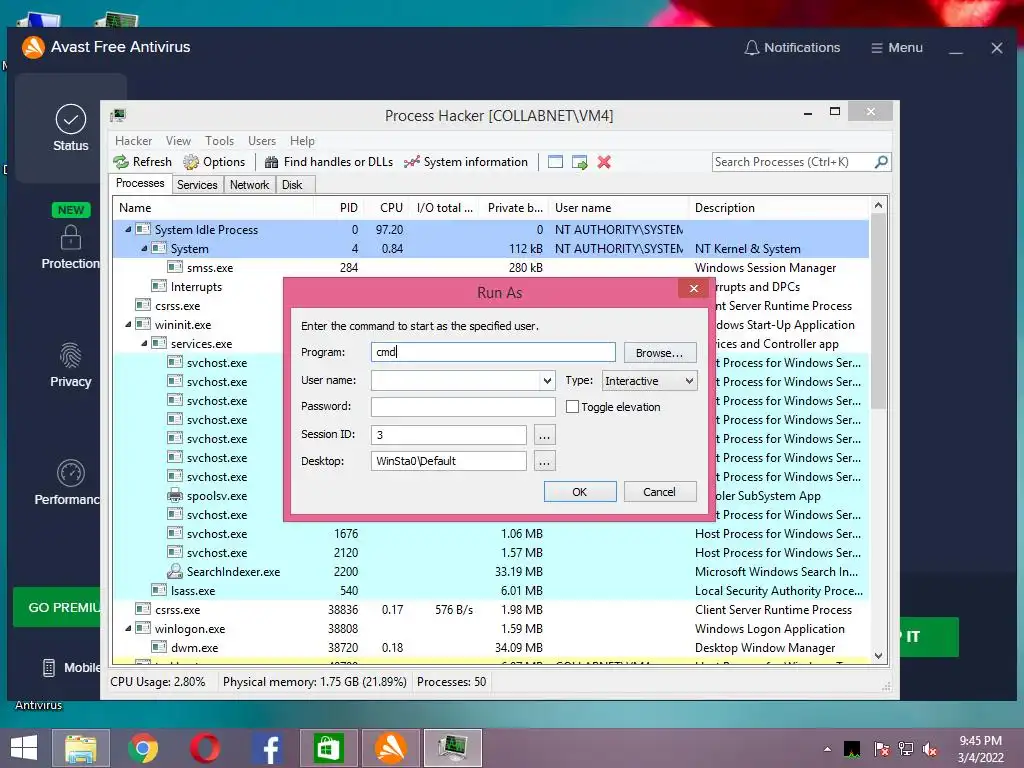1024x768 pixels.
Task: Switch to Avast from taskbar
Action: 391,748
